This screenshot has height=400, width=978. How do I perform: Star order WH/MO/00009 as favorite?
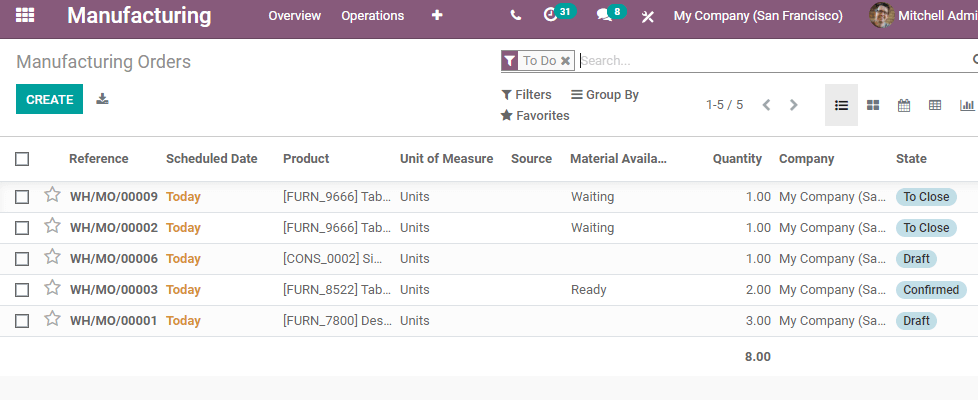52,195
